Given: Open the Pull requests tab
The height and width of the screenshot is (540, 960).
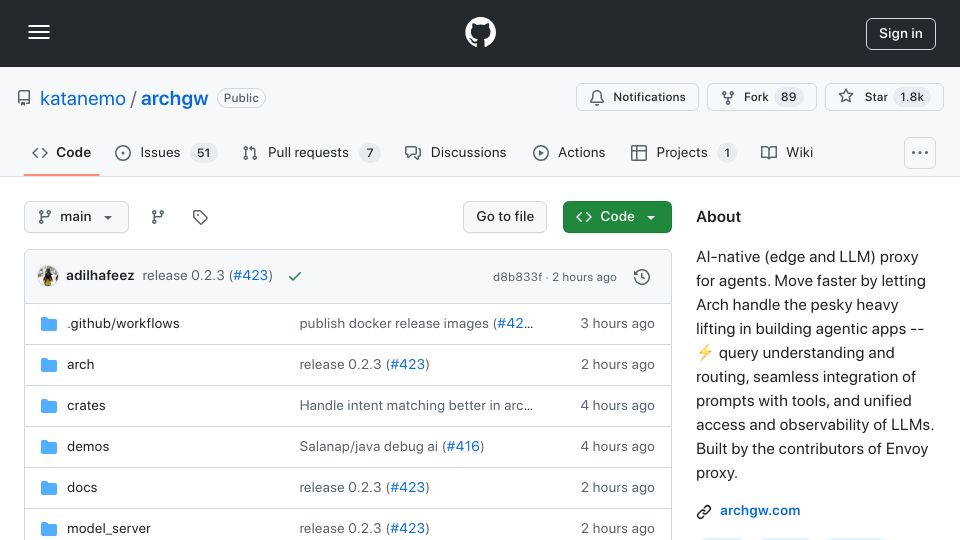Looking at the screenshot, I should point(310,152).
